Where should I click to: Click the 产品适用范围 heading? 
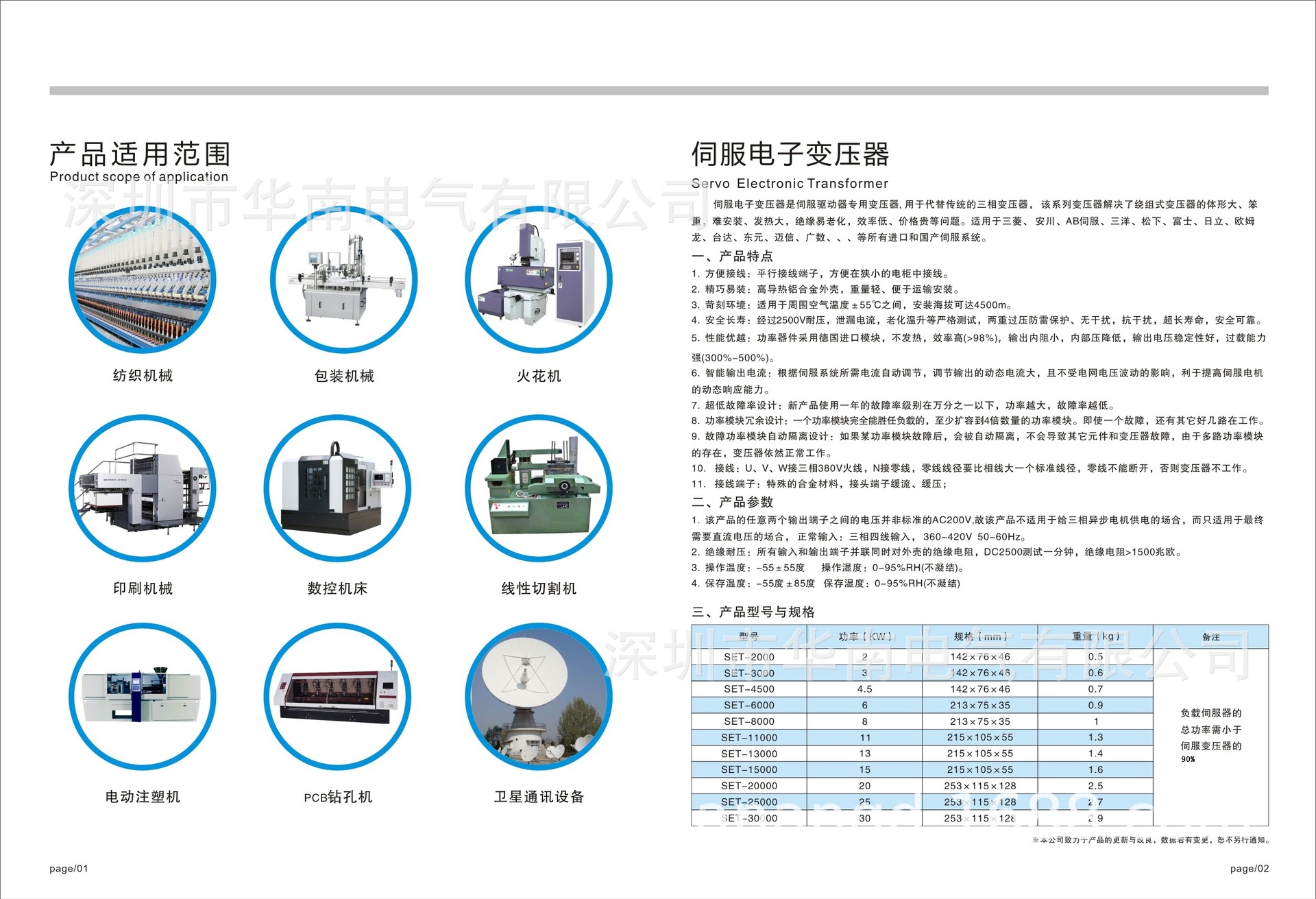click(x=140, y=155)
